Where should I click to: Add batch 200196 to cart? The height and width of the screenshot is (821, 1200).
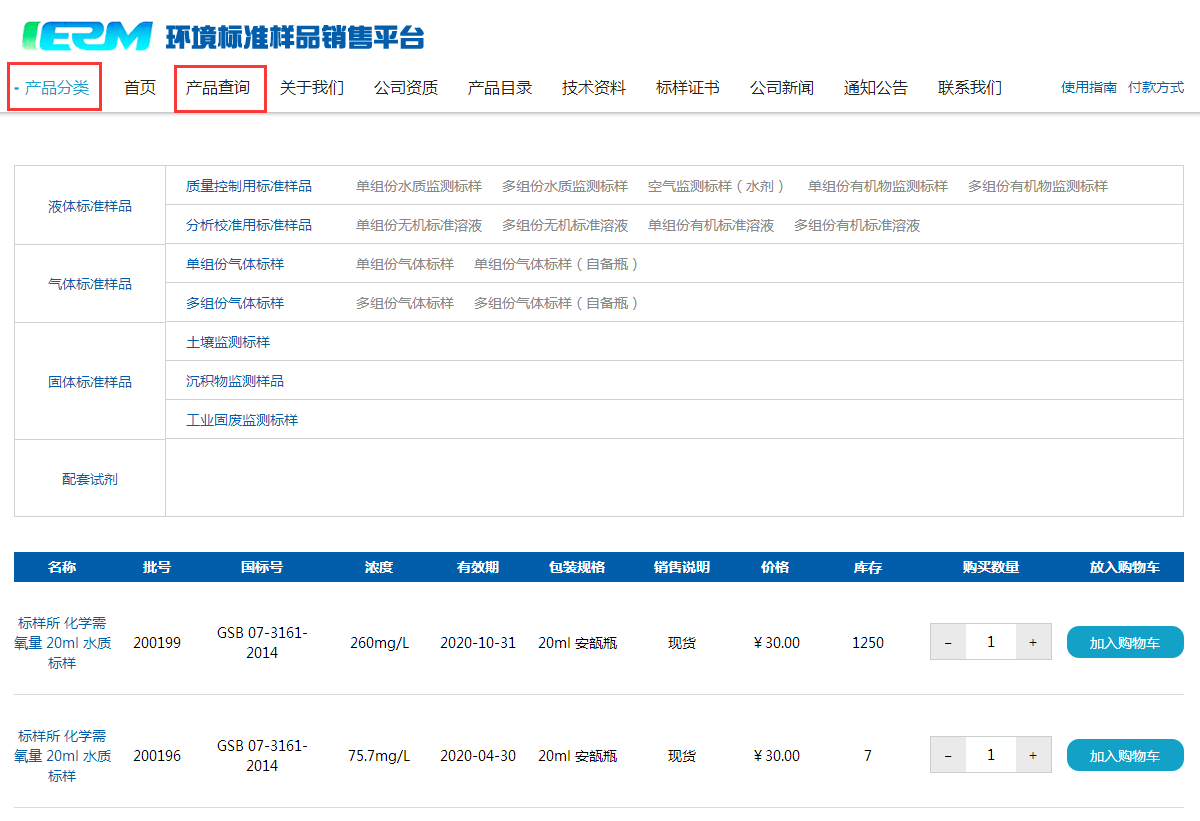click(1124, 755)
